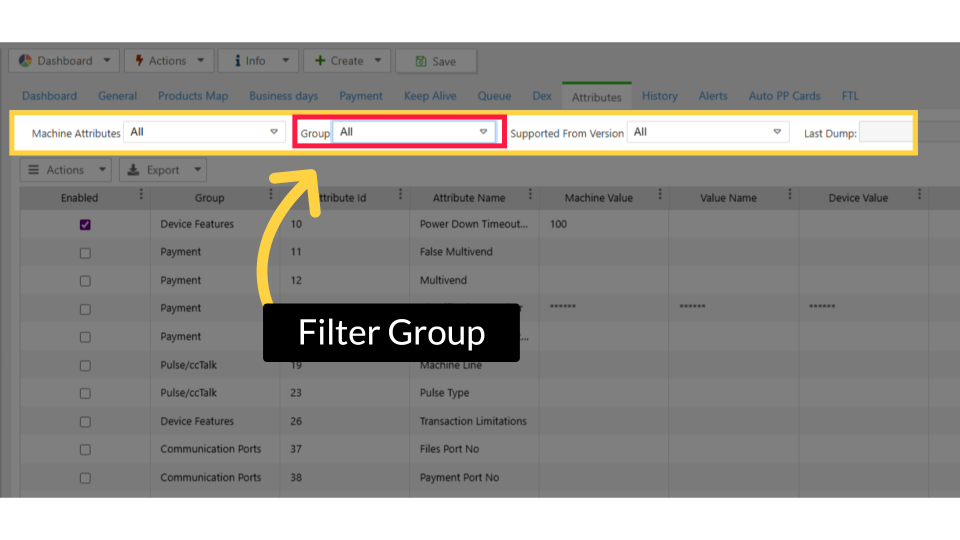Enable the False Multivend attribute checkbox
960x540 pixels.
pos(85,253)
